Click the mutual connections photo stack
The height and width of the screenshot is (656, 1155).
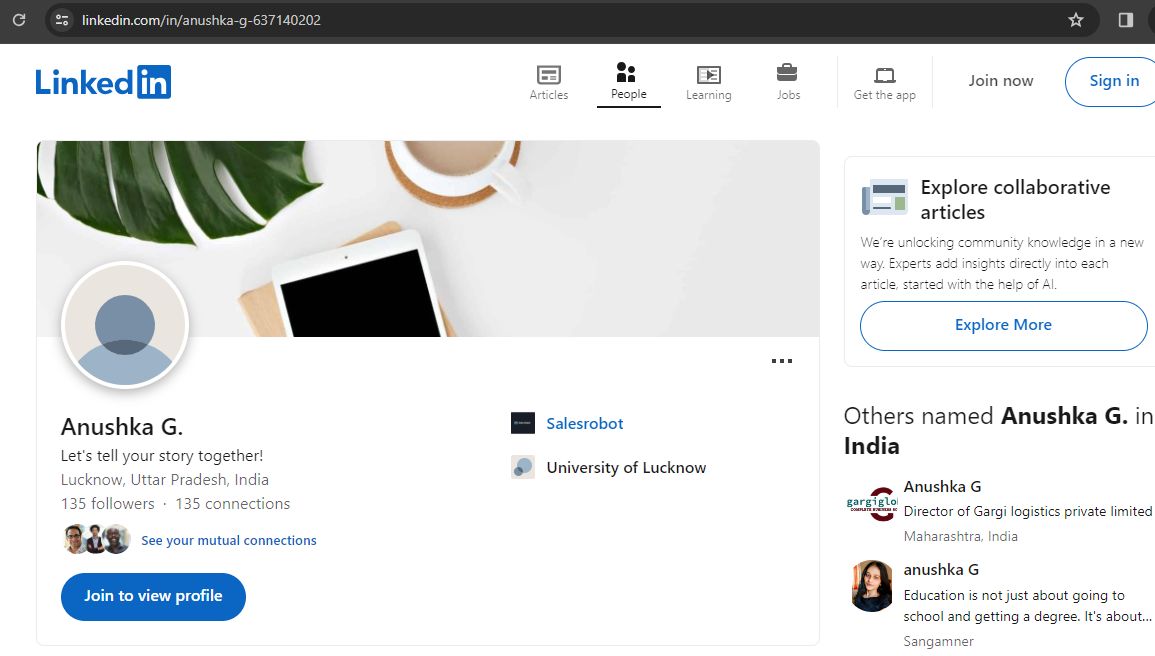[98, 539]
